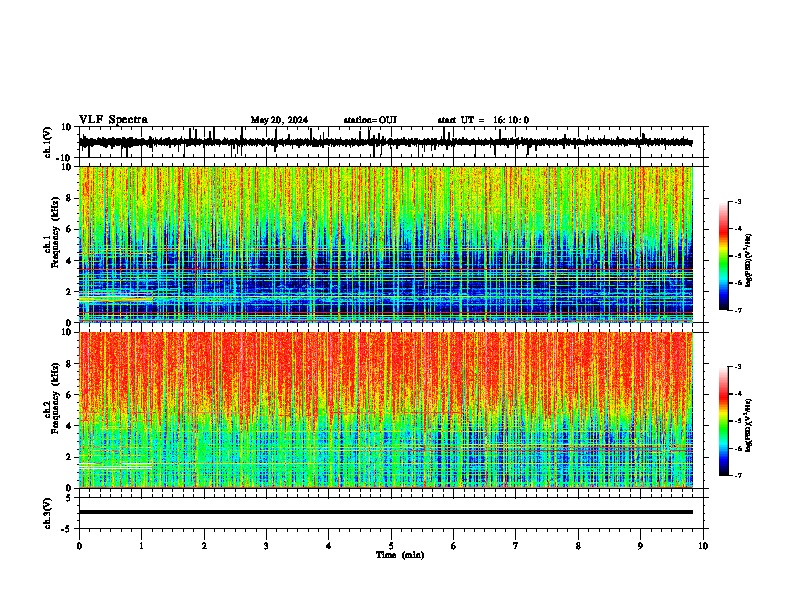792x612 pixels.
Task: Click the "ch.1(V)" waveform axis label
Action: click(x=48, y=142)
